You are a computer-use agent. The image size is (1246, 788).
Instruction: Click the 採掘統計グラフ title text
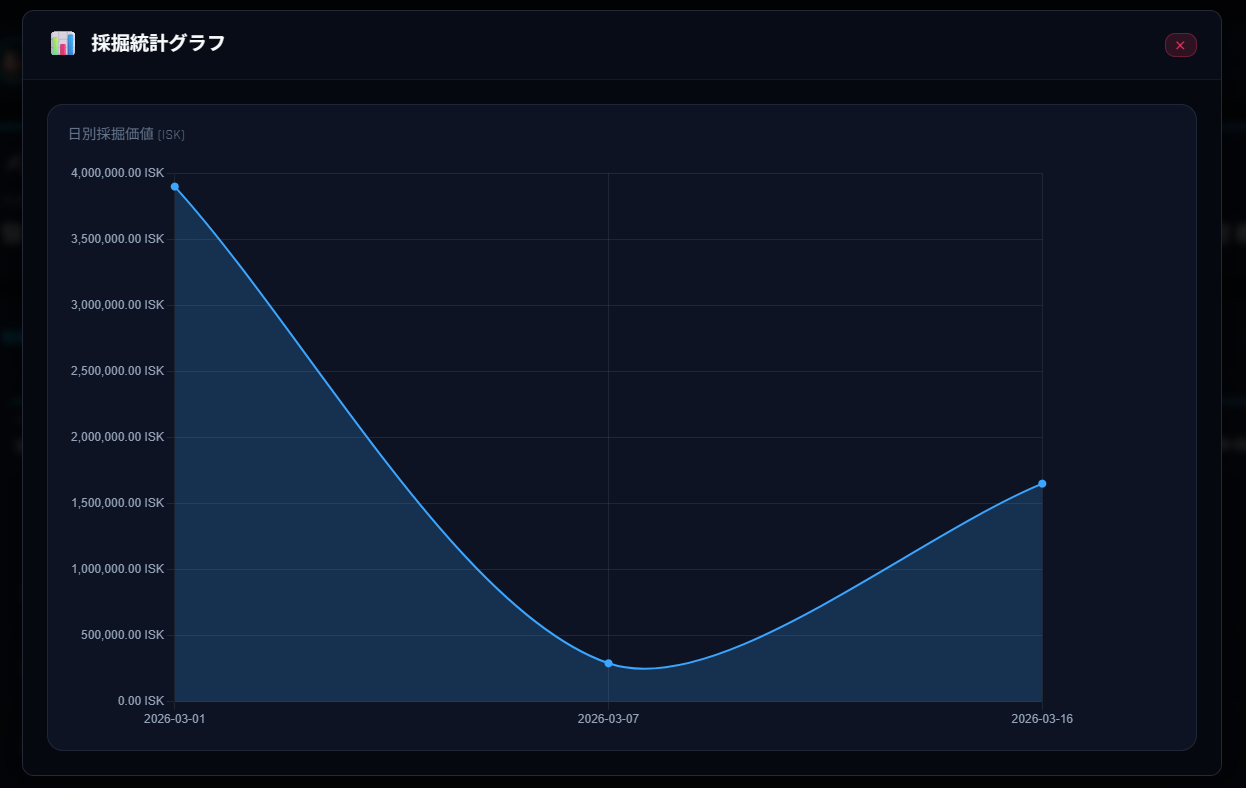(158, 44)
